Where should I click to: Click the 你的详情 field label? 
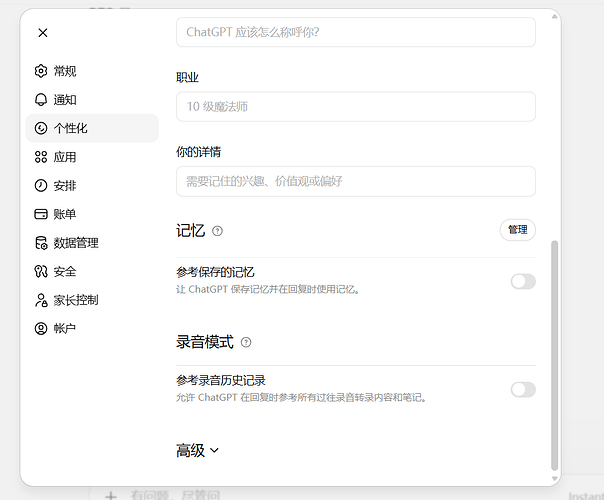click(198, 152)
